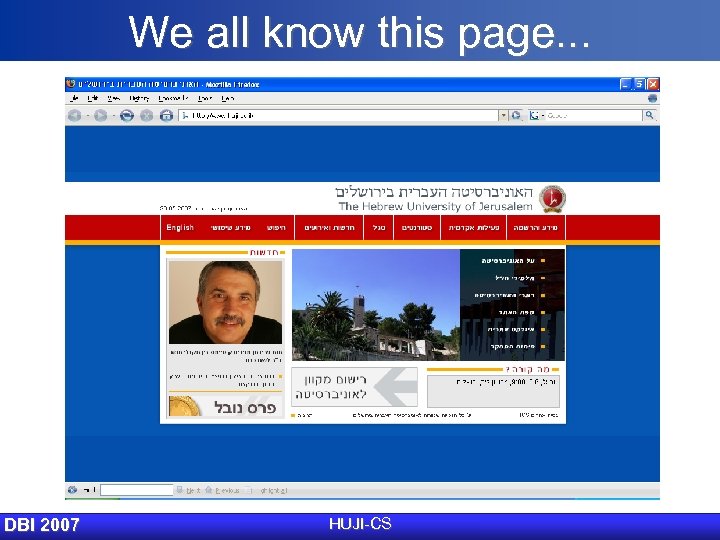
Task: Click the page progress bar at window bottom
Action: click(362, 499)
